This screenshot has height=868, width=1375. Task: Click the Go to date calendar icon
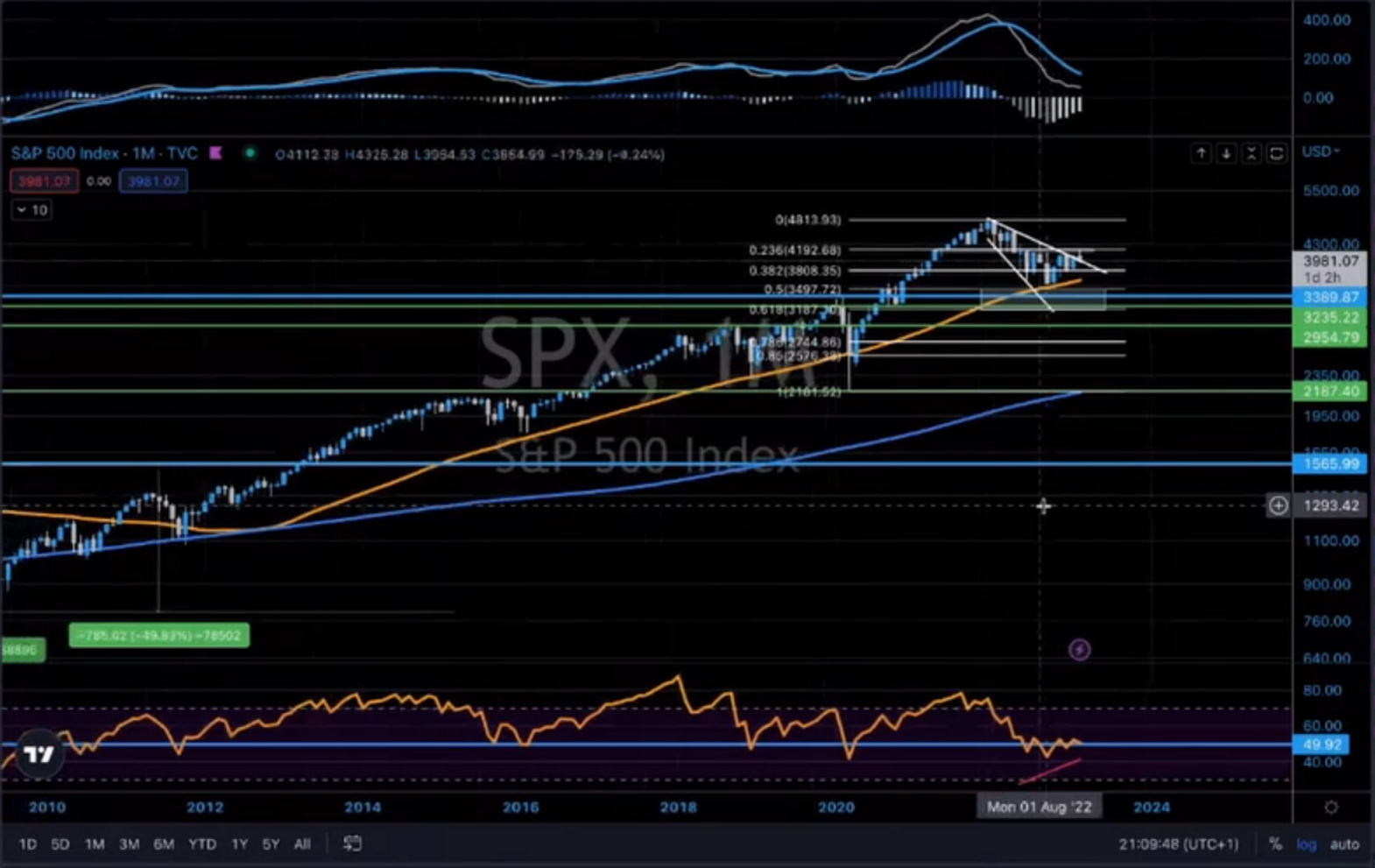pyautogui.click(x=352, y=843)
